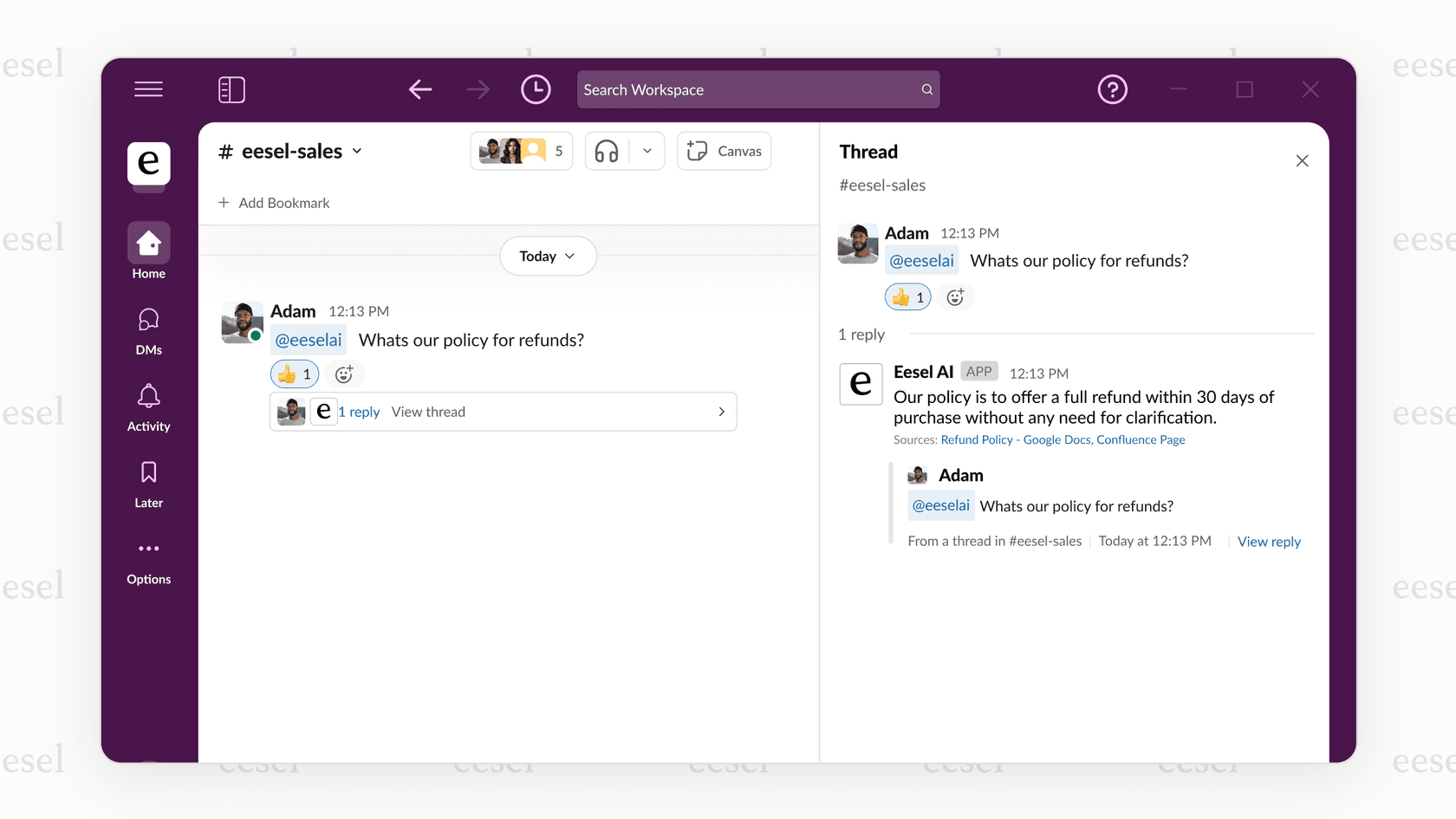Collapse the sidebar with the panel icon
1456x819 pixels.
pyautogui.click(x=231, y=89)
